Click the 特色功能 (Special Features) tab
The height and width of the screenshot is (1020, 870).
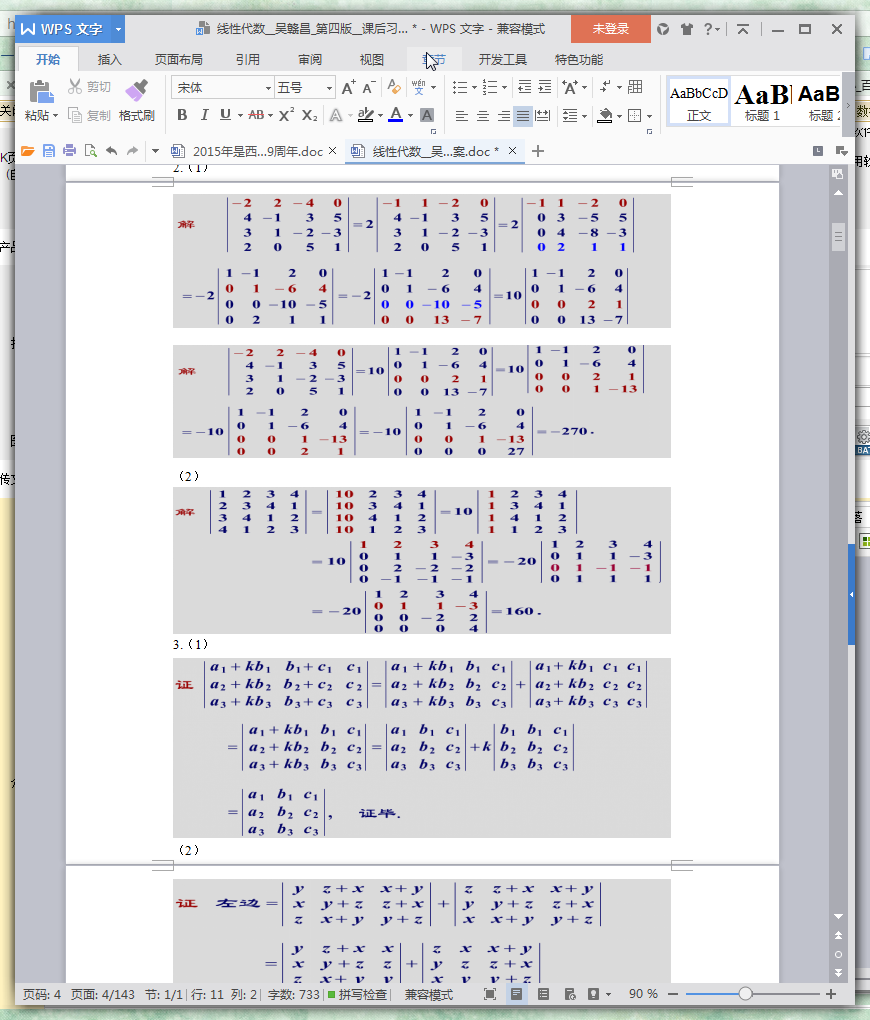pos(578,60)
